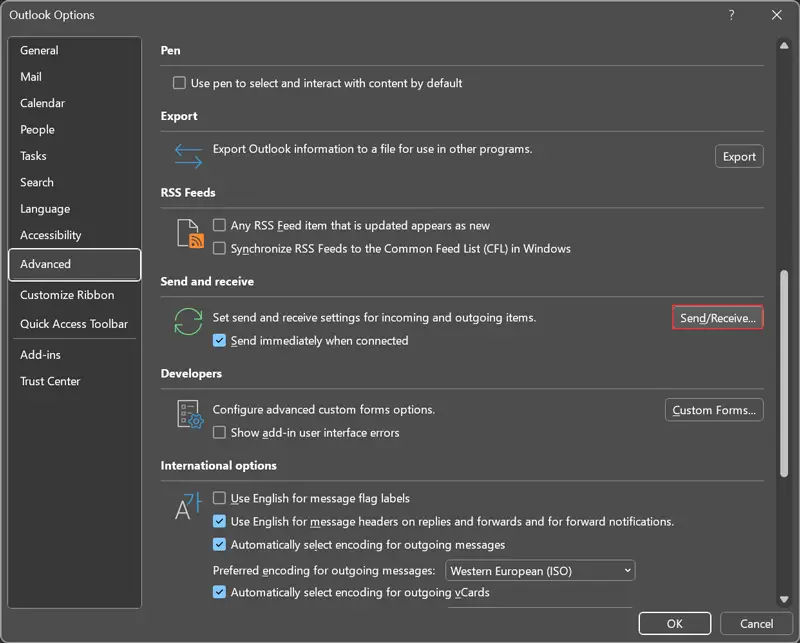This screenshot has height=643, width=800.
Task: Click the Export arrows icon
Action: click(x=188, y=156)
